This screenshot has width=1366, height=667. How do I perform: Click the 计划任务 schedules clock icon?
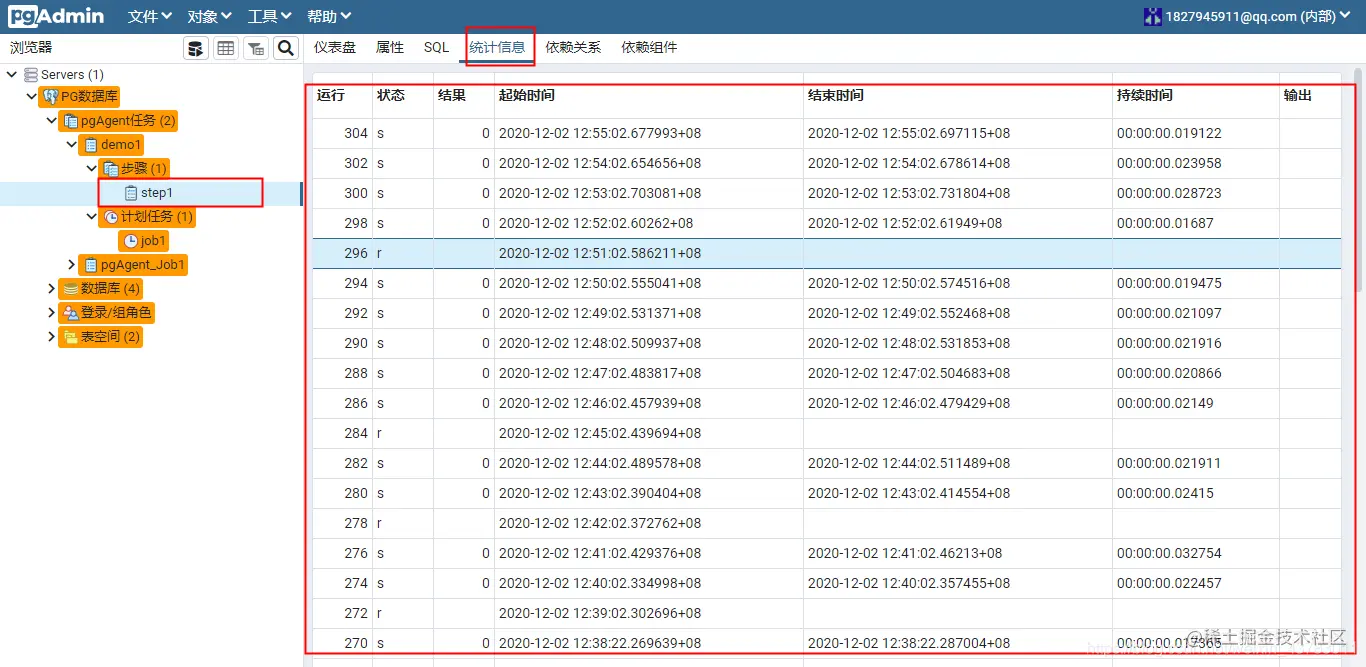point(111,217)
